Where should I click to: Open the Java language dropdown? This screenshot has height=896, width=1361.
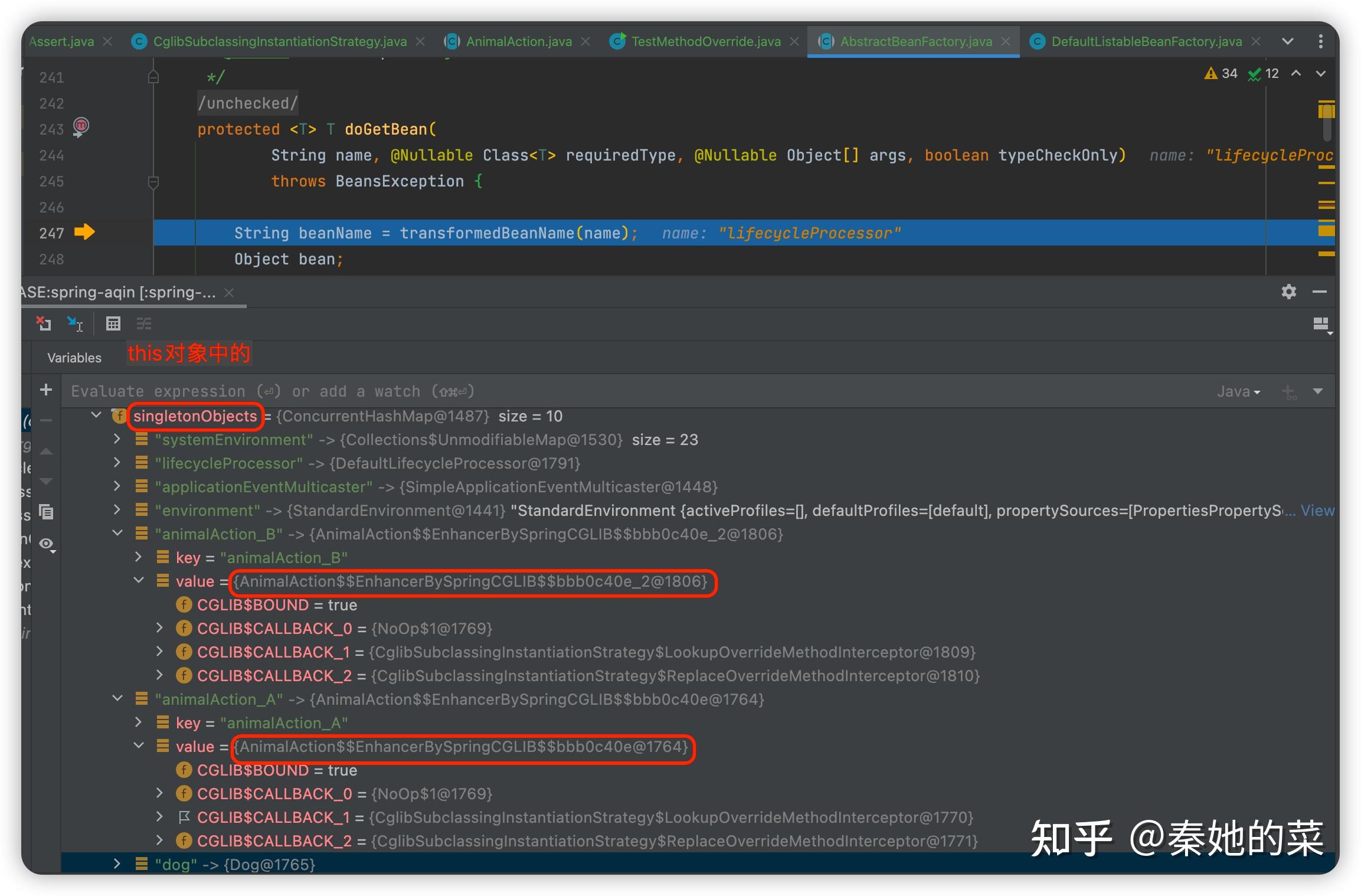(1238, 392)
